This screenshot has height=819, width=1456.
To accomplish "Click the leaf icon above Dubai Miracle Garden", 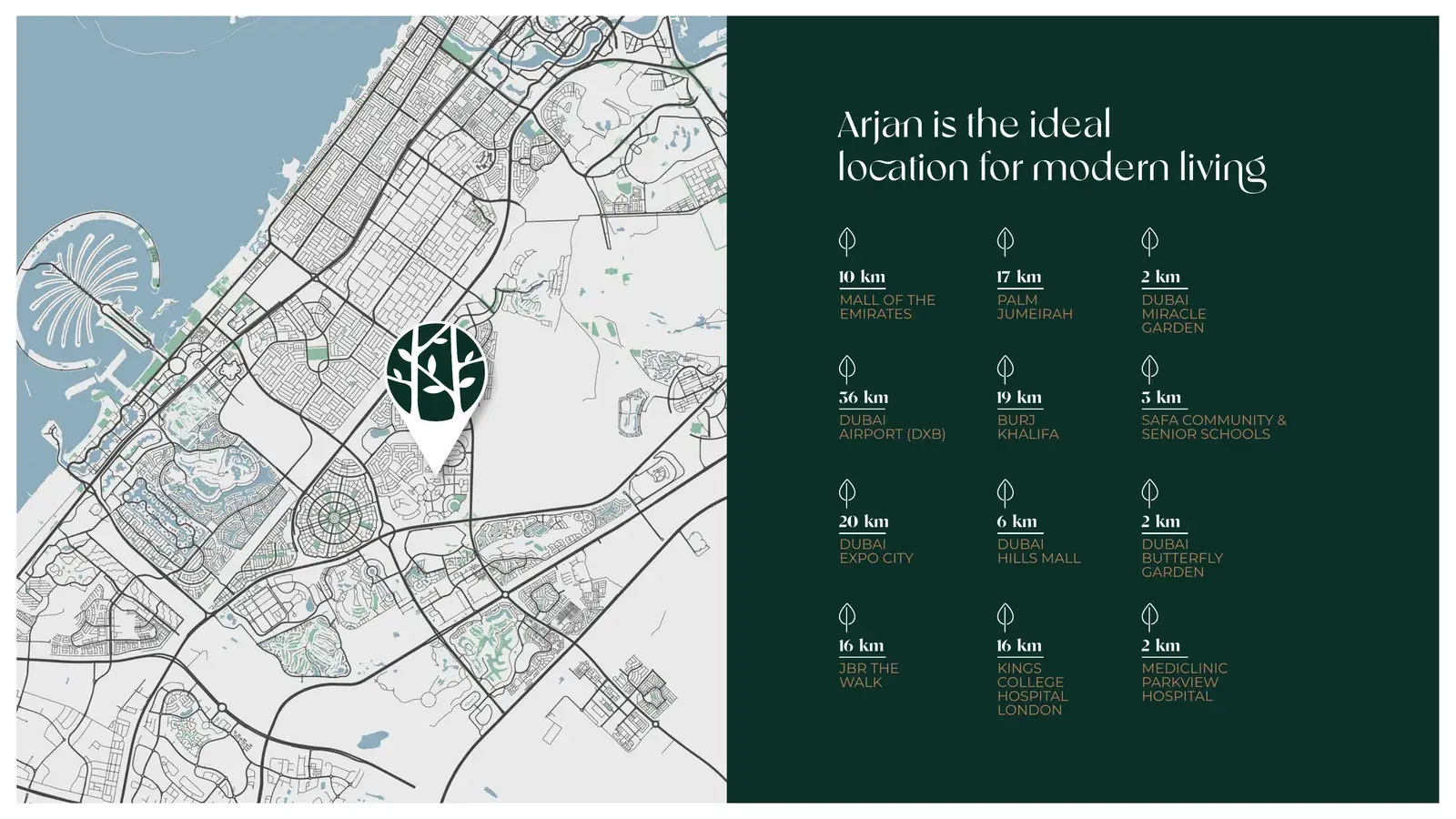I will 1150,241.
